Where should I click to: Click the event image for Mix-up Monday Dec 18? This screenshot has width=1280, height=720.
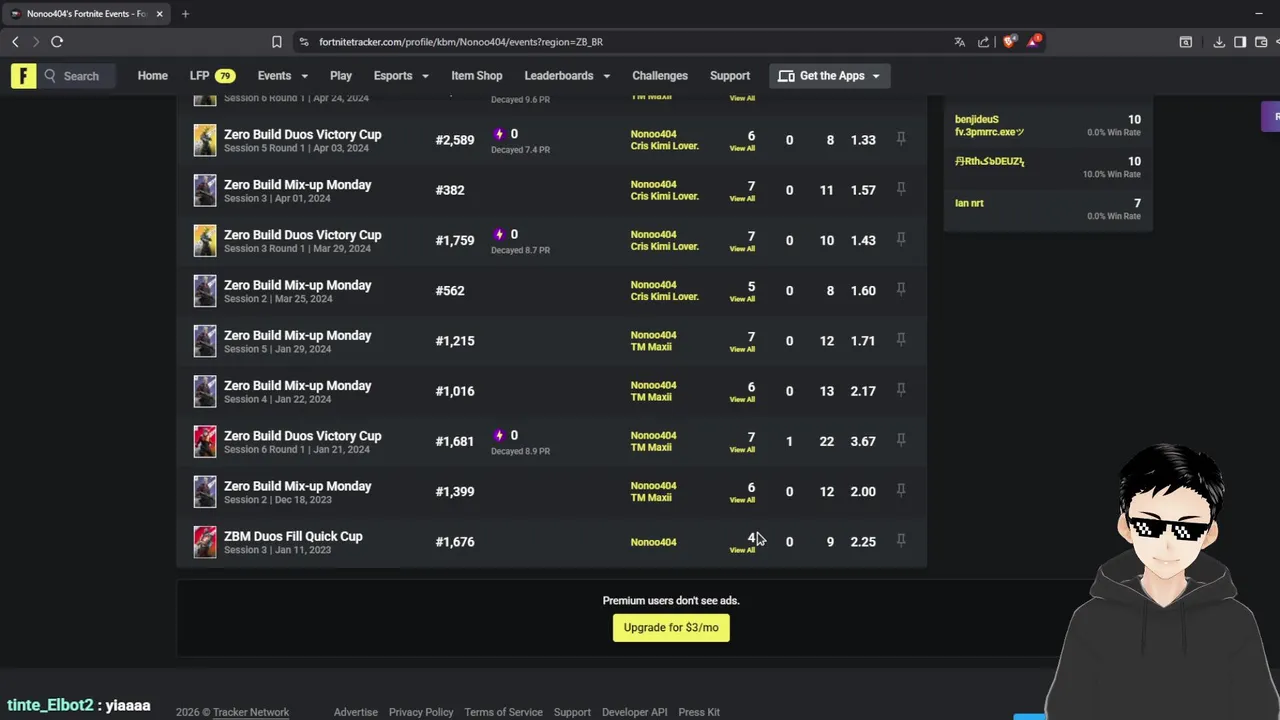tap(205, 491)
